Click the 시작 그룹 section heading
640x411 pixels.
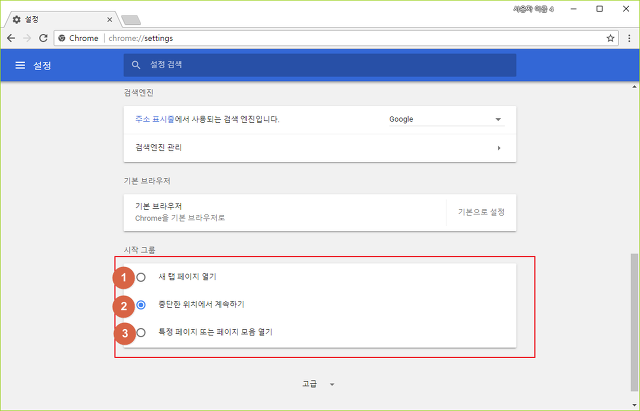140,250
